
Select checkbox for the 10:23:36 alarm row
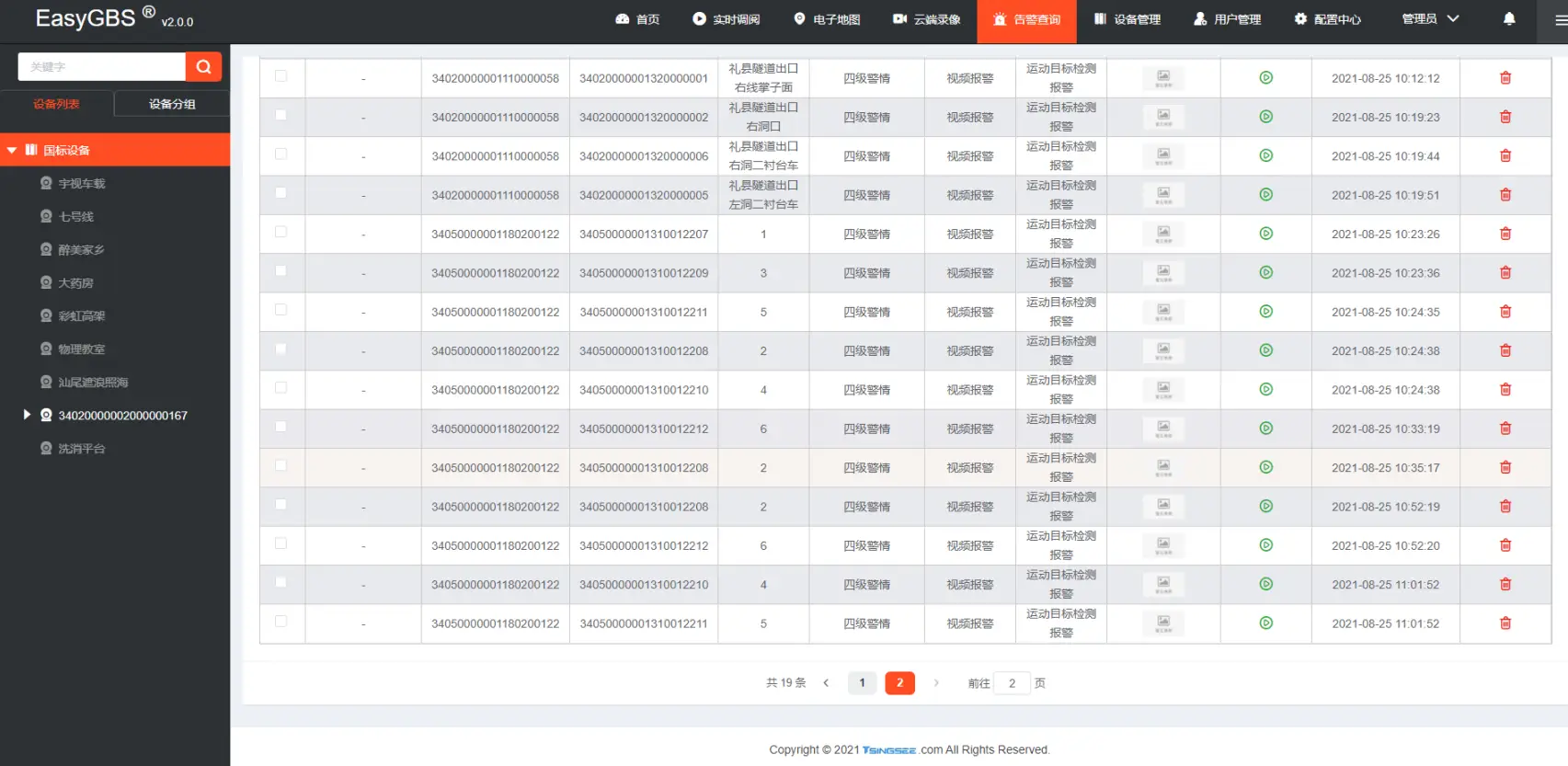(x=280, y=271)
